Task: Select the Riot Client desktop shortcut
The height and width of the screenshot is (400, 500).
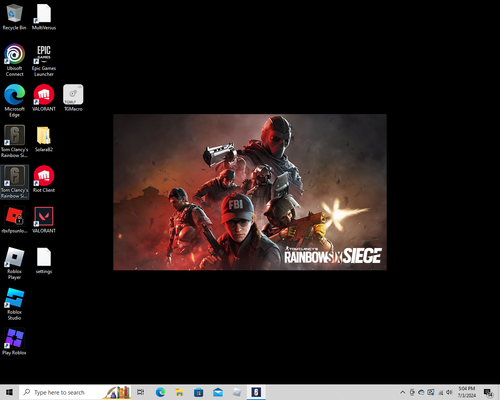Action: click(x=44, y=179)
